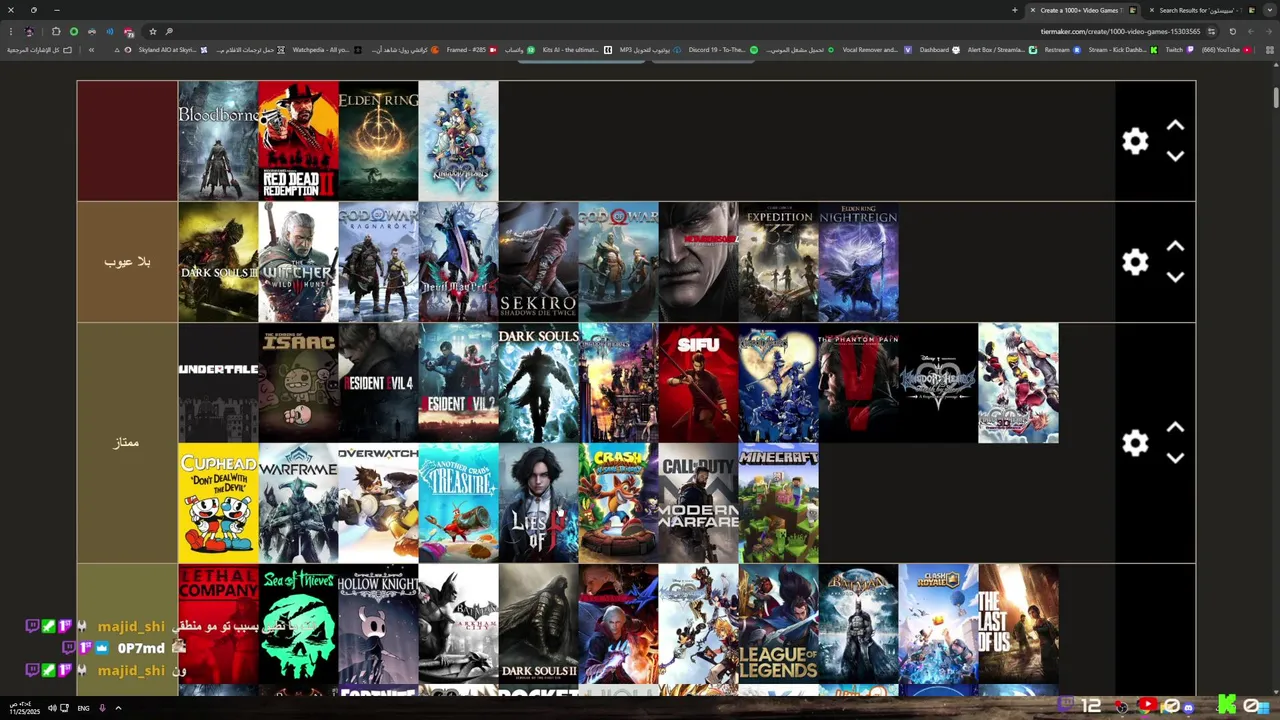The width and height of the screenshot is (1280, 720).
Task: Select the Red Dead Redemption II cover
Action: click(x=298, y=141)
